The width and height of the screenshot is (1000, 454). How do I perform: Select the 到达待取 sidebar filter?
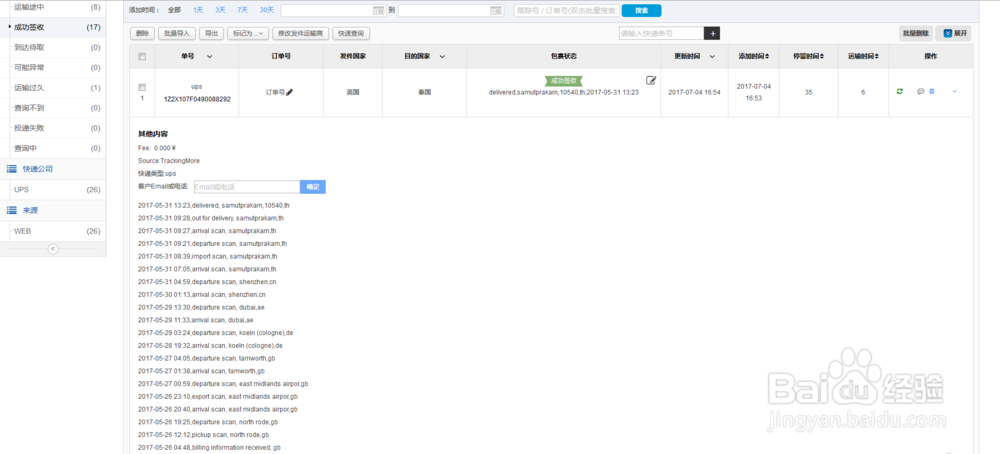(x=53, y=47)
